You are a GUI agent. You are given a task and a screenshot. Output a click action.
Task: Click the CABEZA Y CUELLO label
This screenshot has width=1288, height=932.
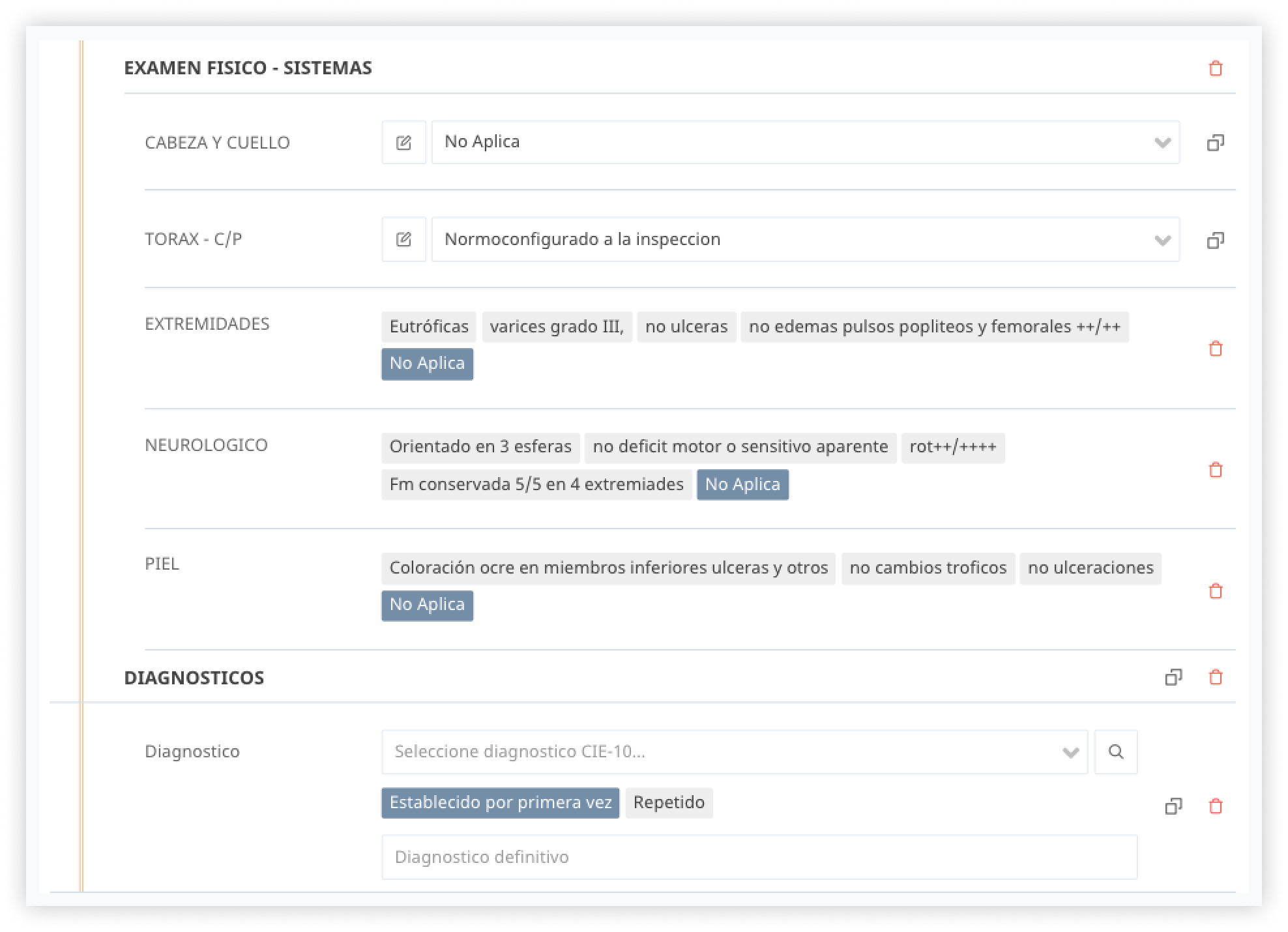point(217,143)
